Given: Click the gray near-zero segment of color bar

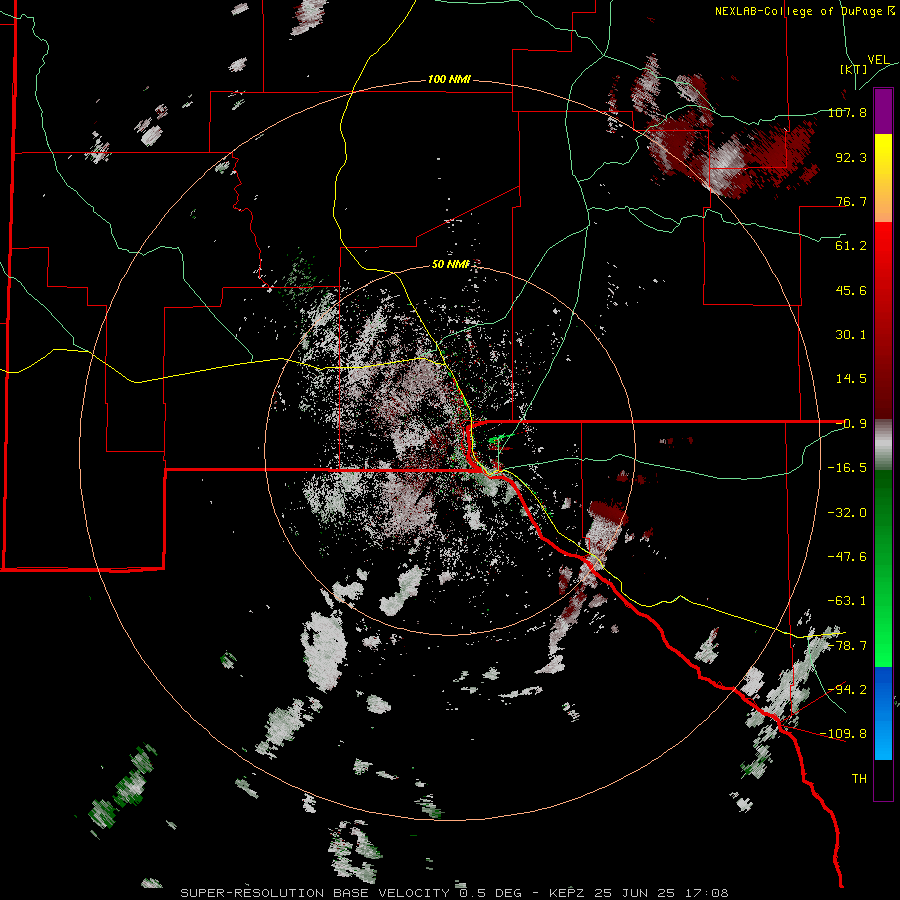Looking at the screenshot, I should click(883, 445).
